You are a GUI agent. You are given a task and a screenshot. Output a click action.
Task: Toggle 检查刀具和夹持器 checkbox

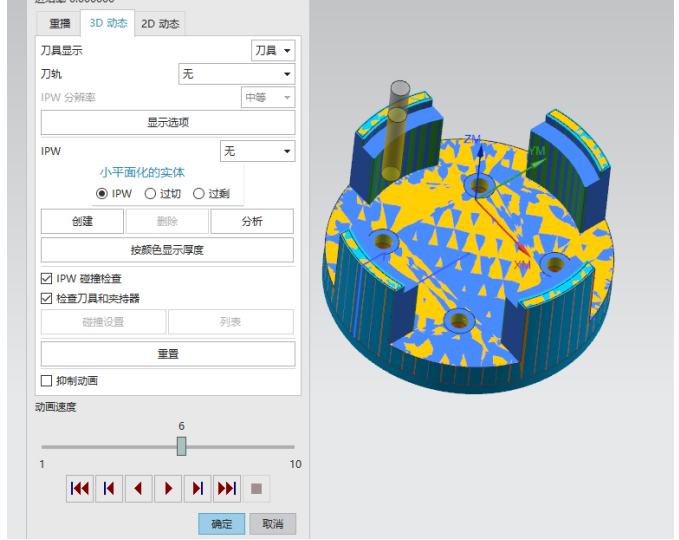coord(46,298)
